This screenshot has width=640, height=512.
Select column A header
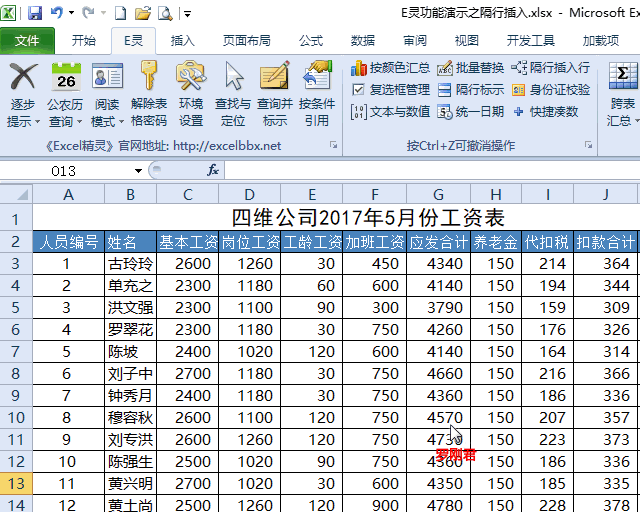coord(69,194)
